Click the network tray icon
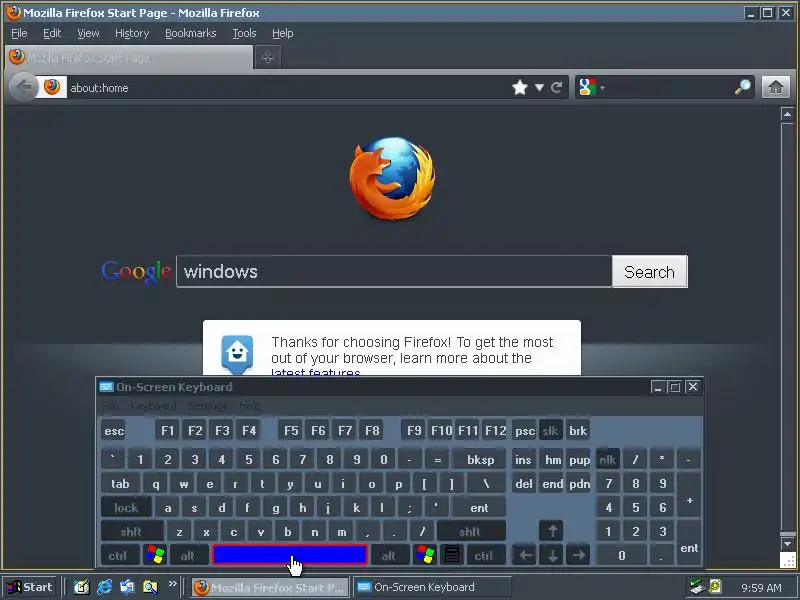 coord(696,587)
